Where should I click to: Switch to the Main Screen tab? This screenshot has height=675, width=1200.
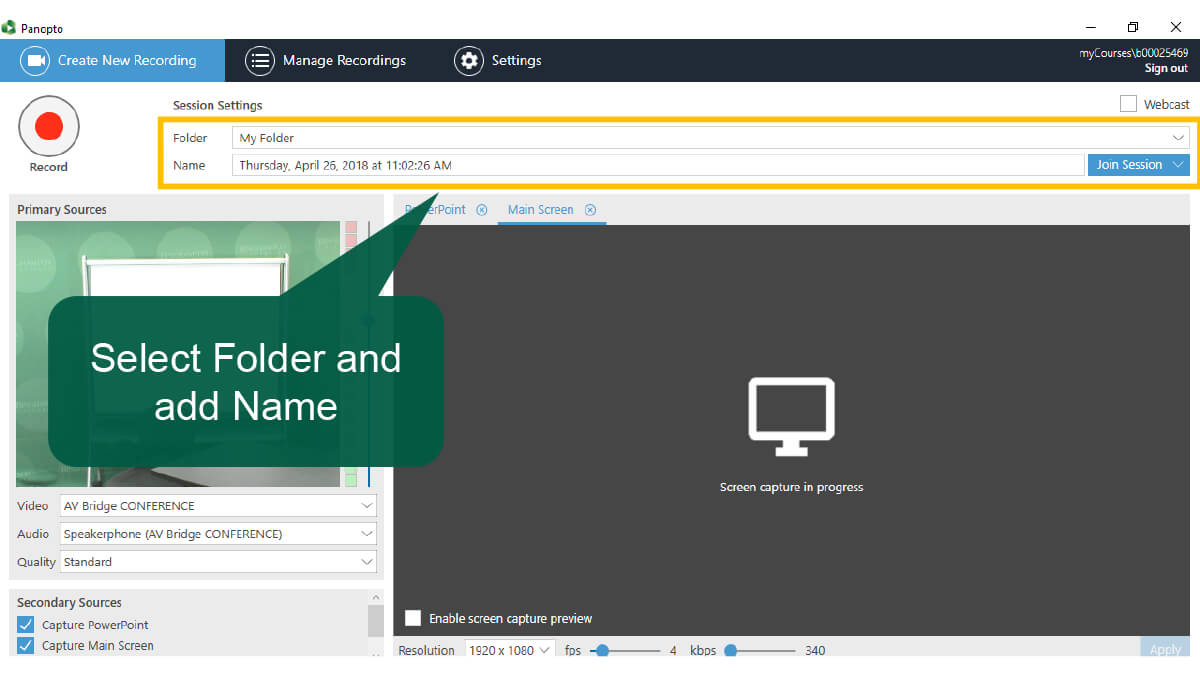coord(540,210)
